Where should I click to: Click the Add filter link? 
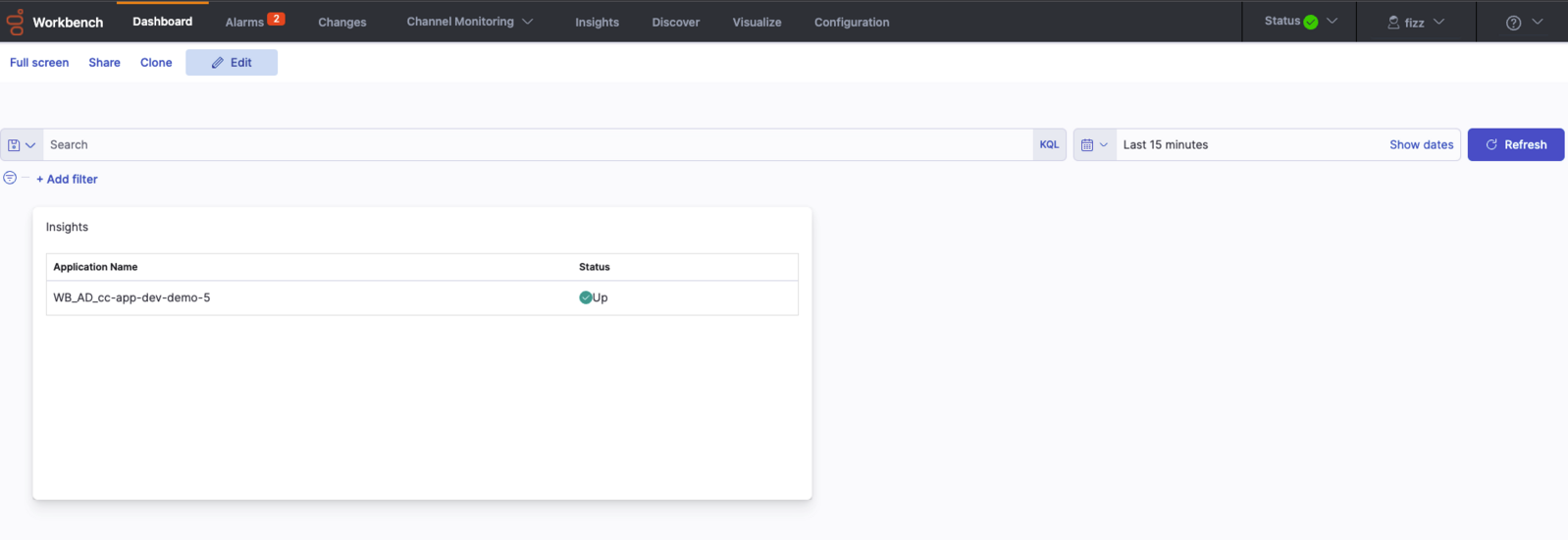67,179
